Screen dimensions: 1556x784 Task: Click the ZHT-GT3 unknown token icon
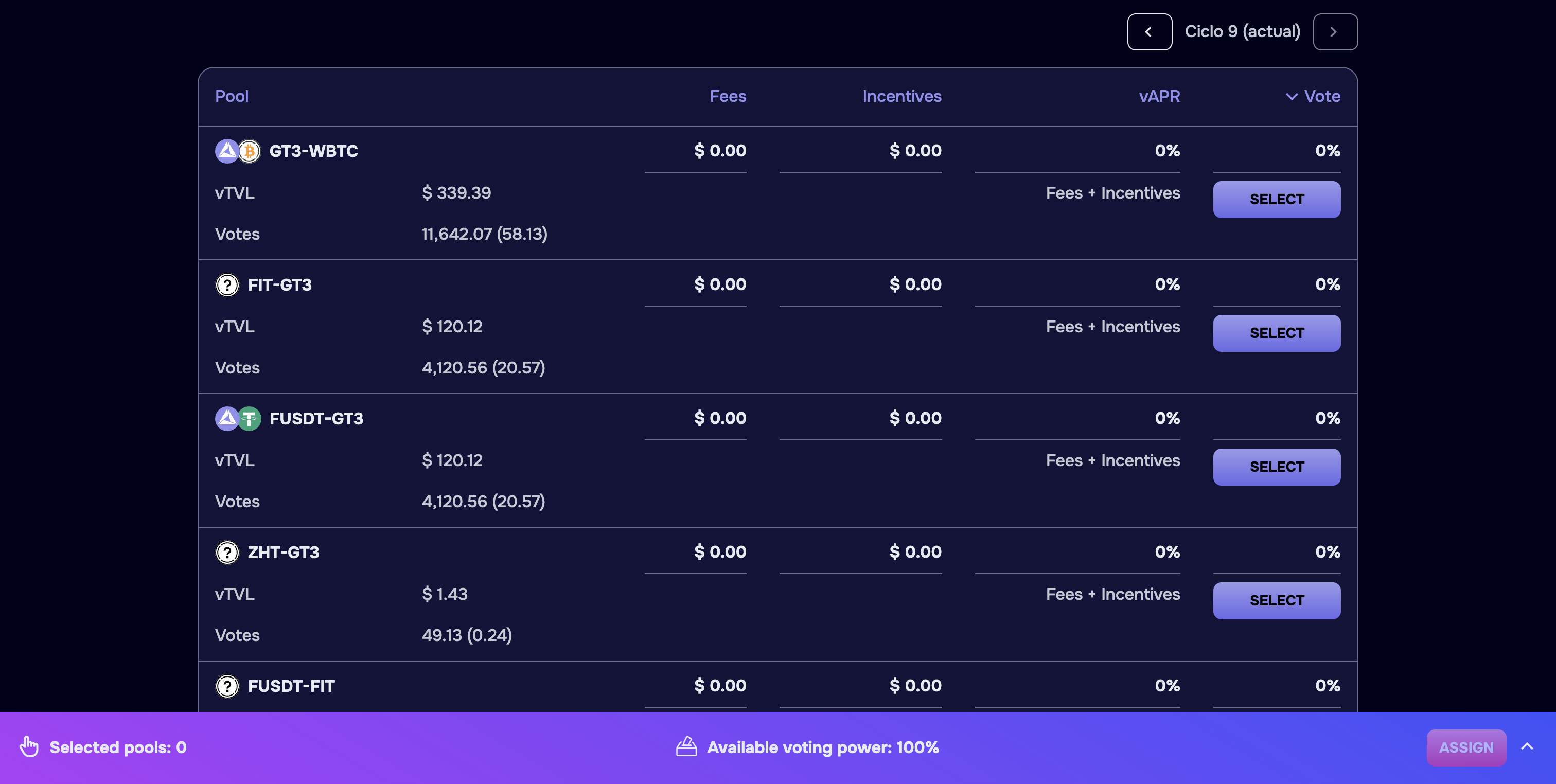pos(227,553)
